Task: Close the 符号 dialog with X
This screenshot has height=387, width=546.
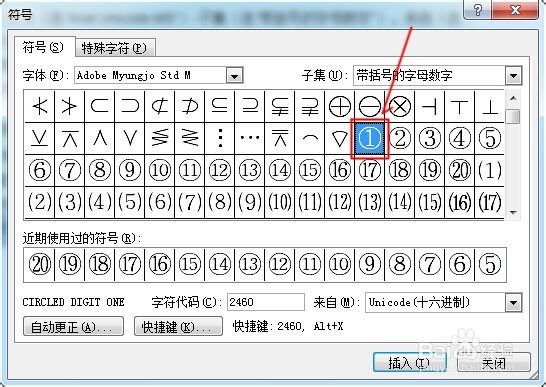Action: click(x=515, y=10)
